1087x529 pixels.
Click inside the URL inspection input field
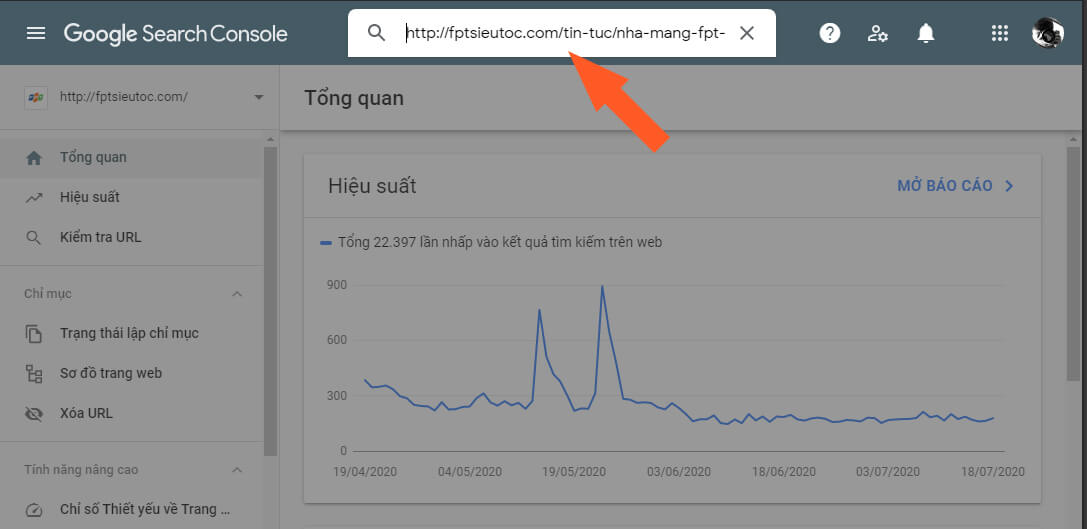coord(566,33)
